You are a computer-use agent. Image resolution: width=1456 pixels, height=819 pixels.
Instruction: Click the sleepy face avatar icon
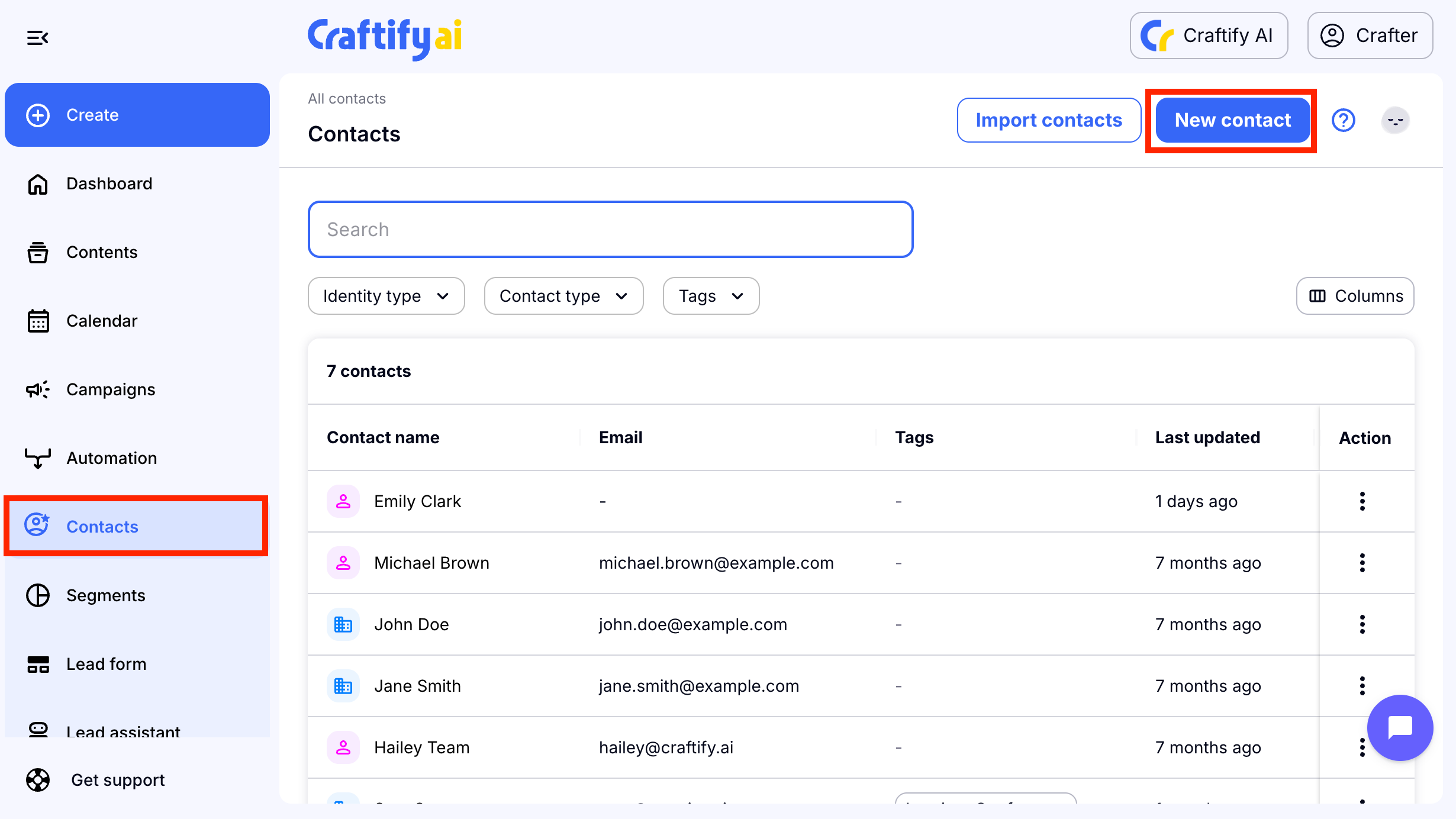pos(1395,120)
